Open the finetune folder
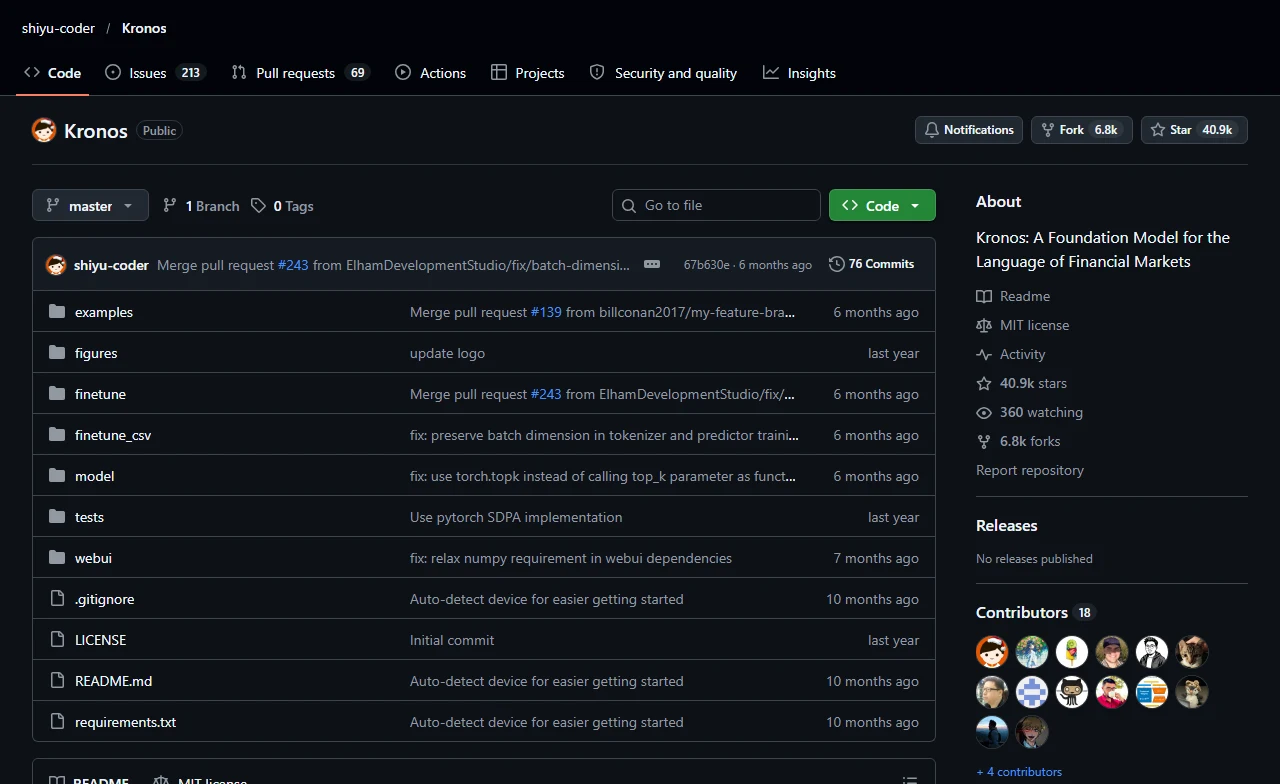This screenshot has width=1280, height=784. pos(100,394)
